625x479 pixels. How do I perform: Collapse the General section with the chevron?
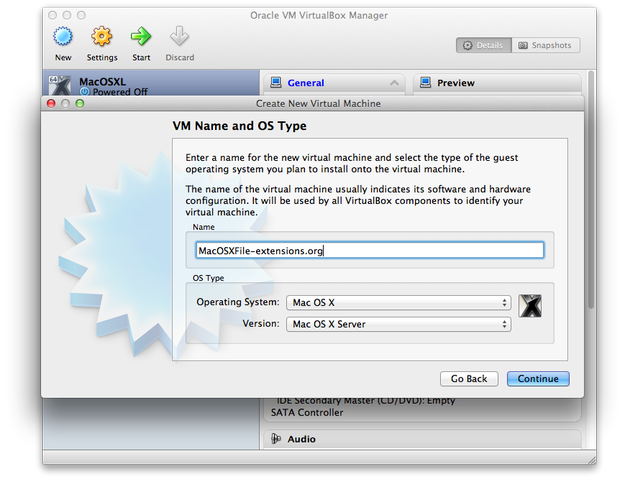(x=394, y=83)
